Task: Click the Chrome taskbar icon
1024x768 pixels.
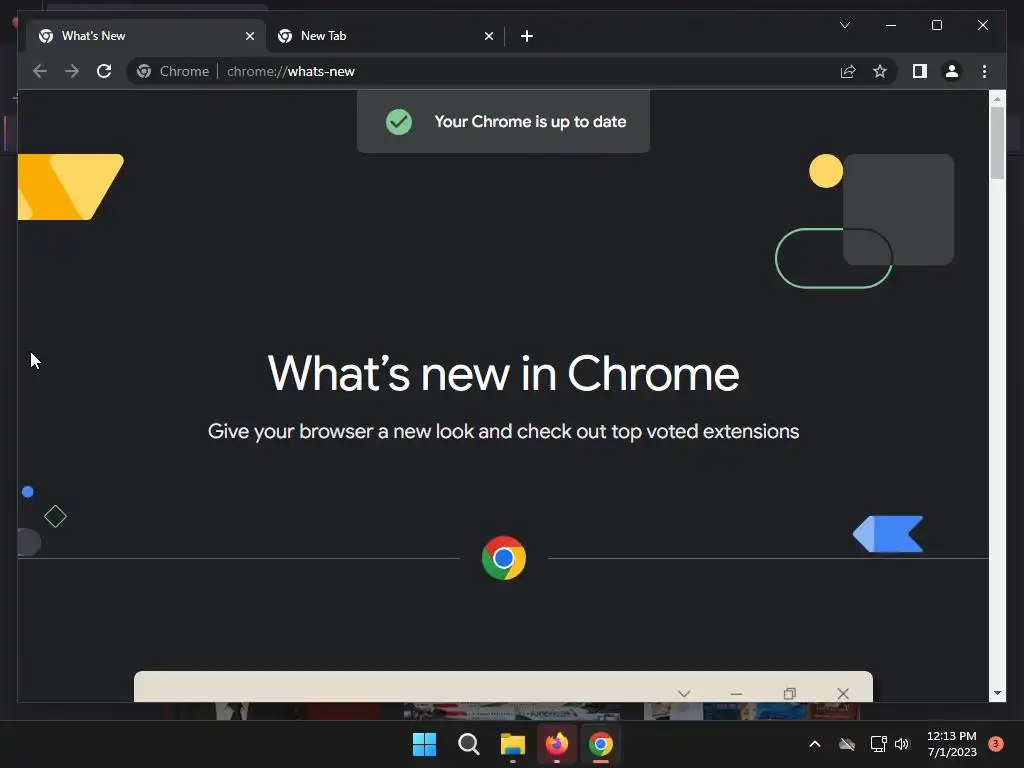Action: click(601, 744)
